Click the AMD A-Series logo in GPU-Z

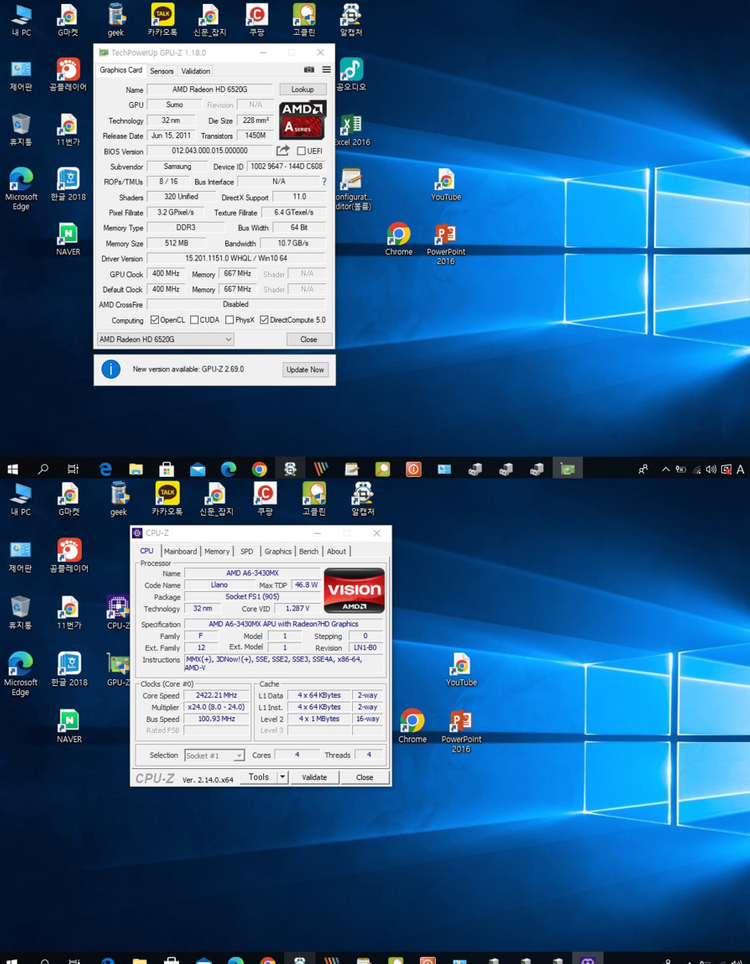pos(302,119)
